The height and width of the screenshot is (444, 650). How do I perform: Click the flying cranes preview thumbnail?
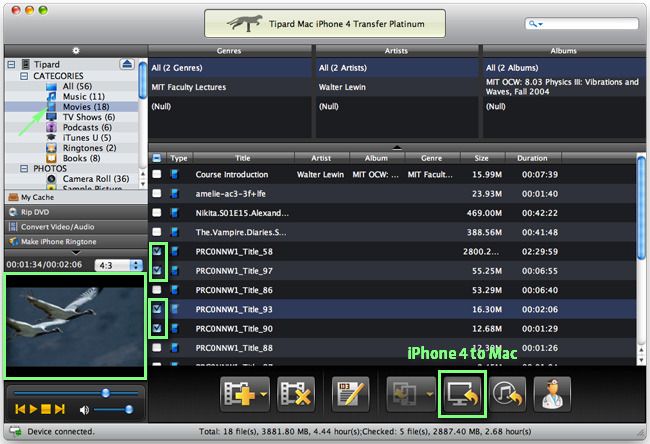[x=75, y=326]
